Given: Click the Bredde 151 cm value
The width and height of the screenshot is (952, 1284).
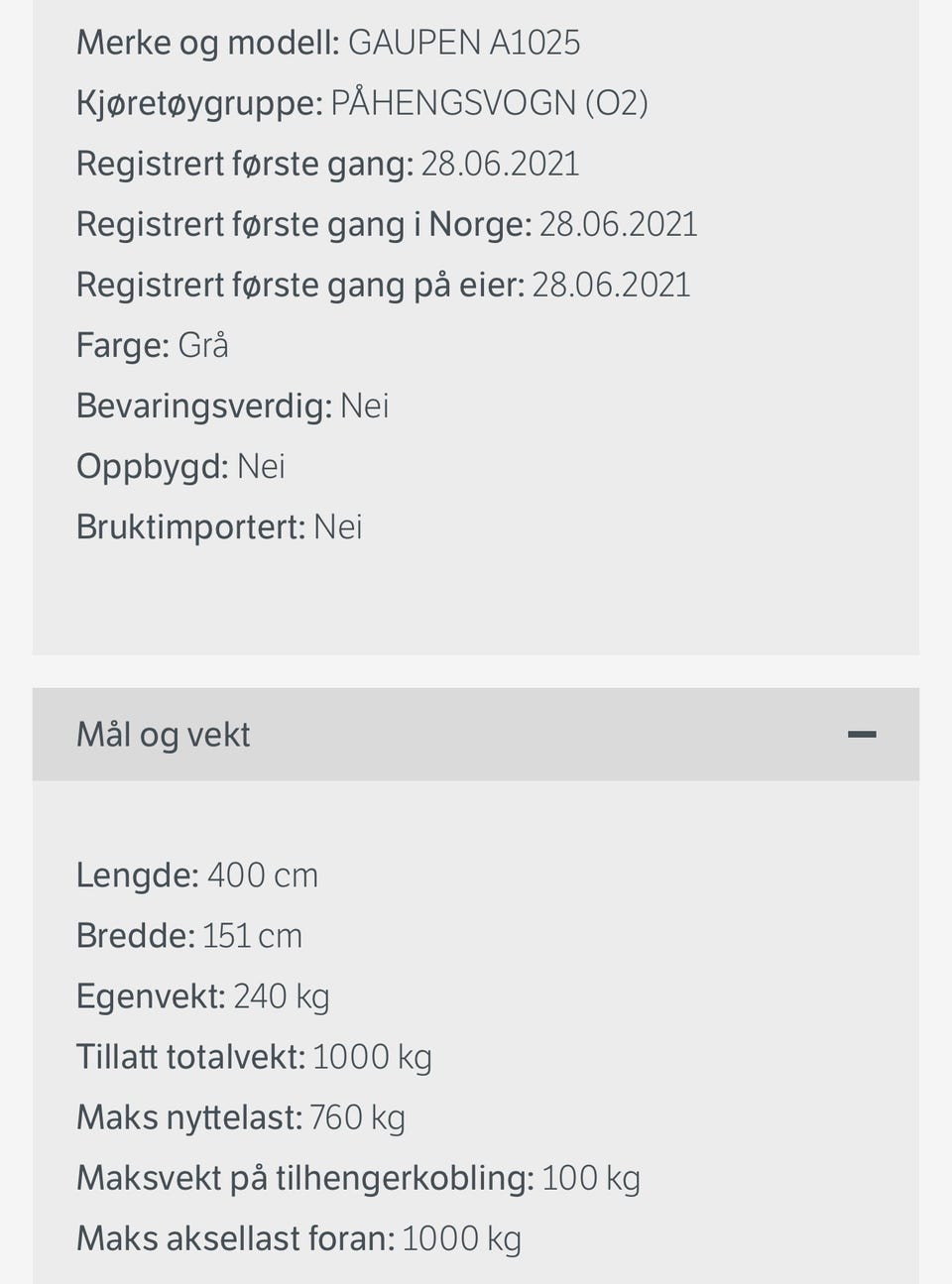Looking at the screenshot, I should [252, 936].
